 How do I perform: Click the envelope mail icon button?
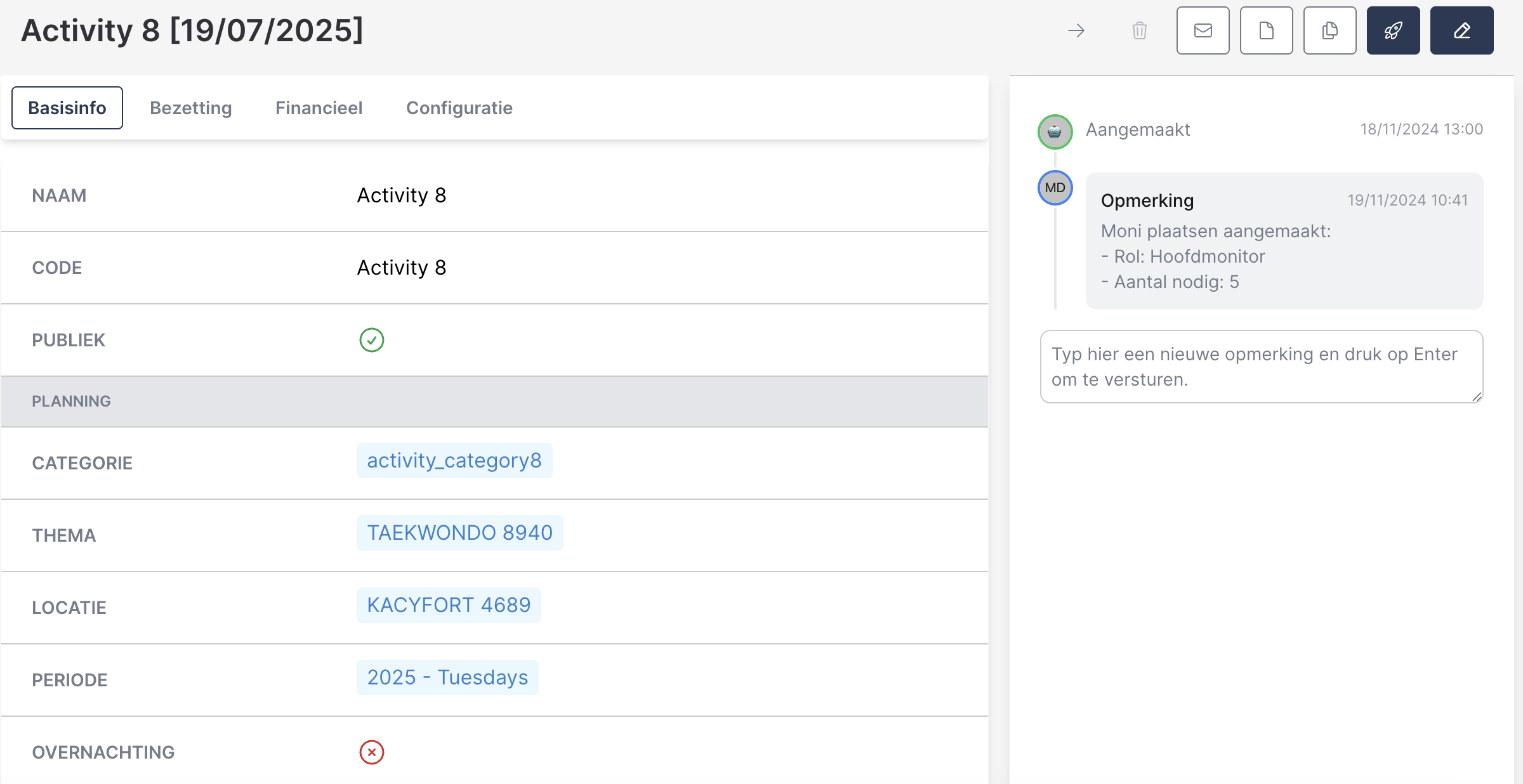pyautogui.click(x=1203, y=30)
